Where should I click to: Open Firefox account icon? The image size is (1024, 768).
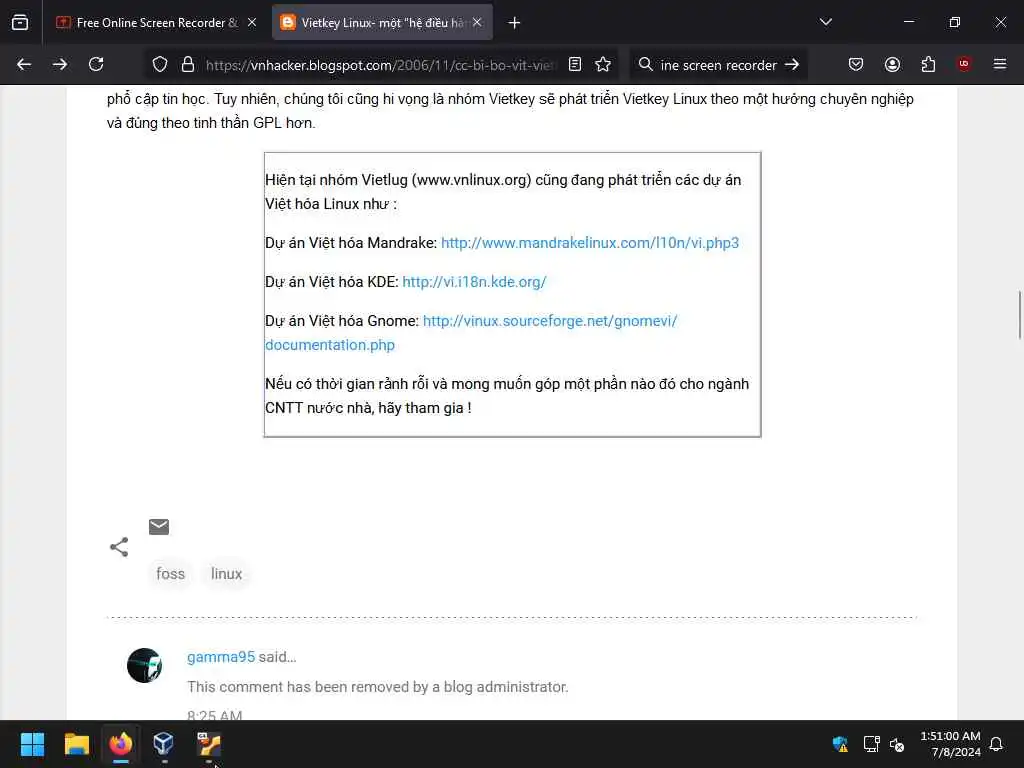892,64
